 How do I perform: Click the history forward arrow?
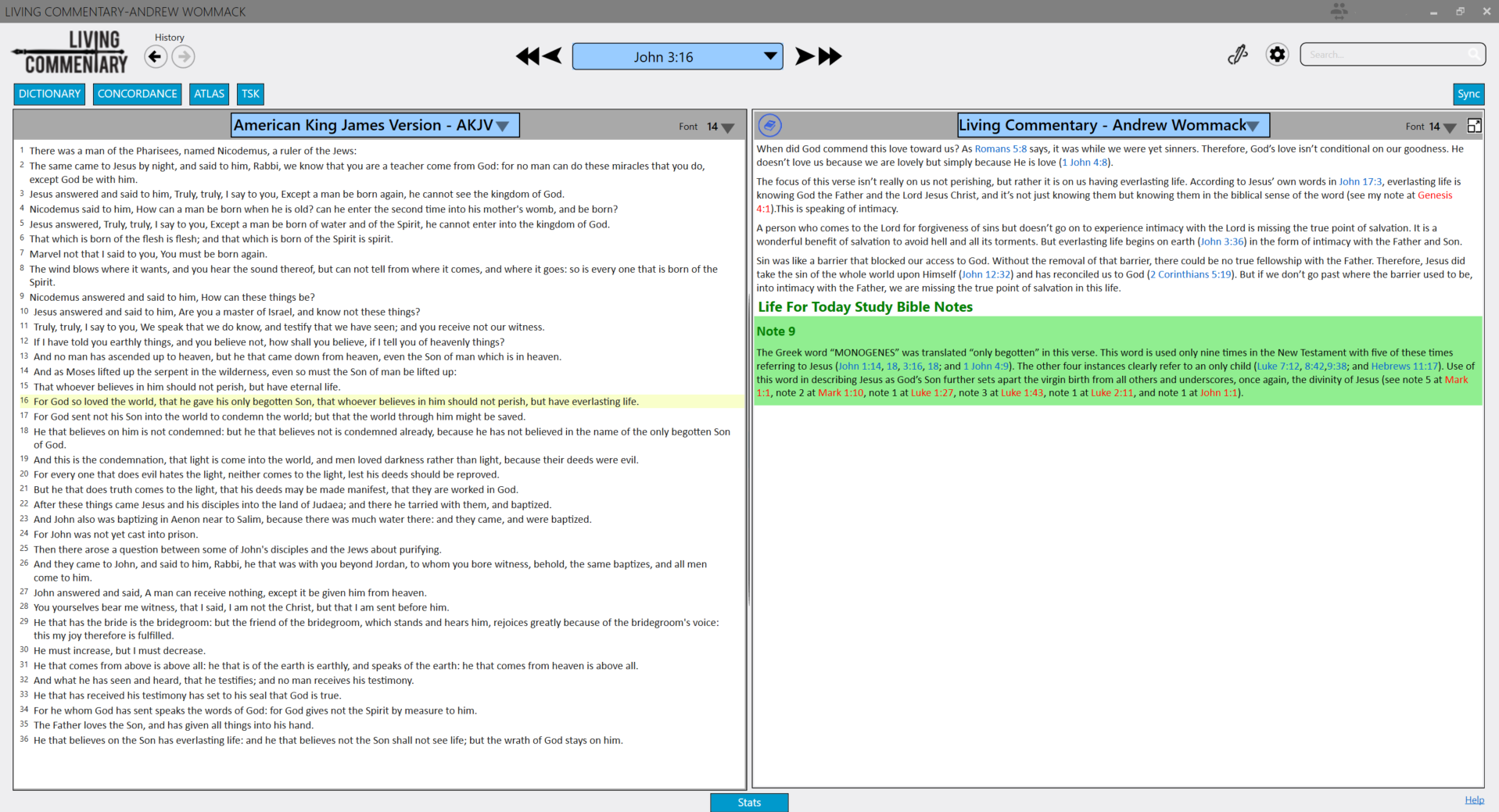(x=184, y=57)
